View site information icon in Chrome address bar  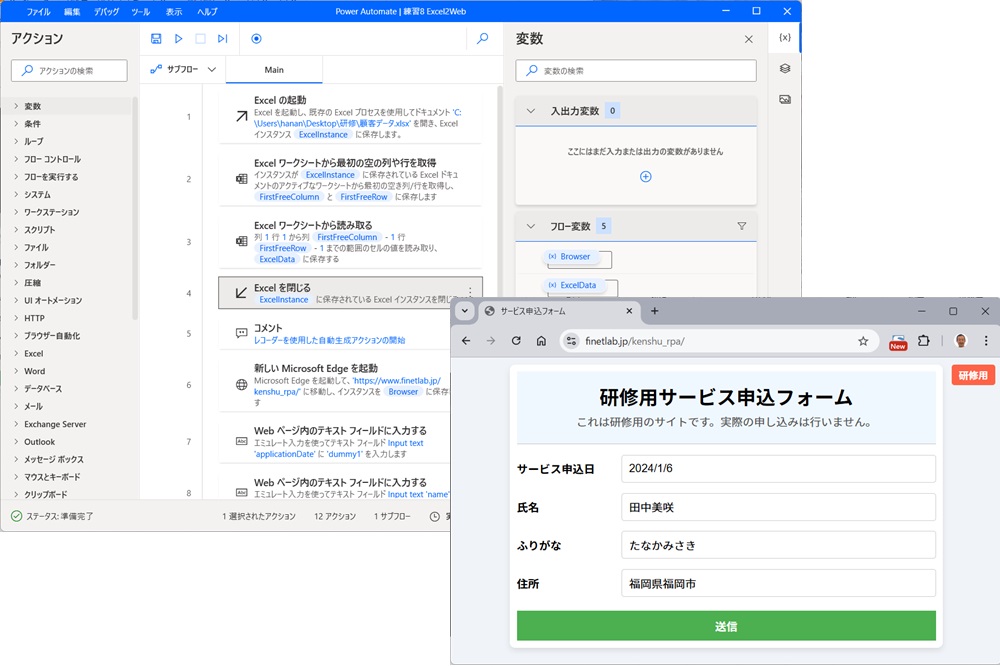coord(571,341)
